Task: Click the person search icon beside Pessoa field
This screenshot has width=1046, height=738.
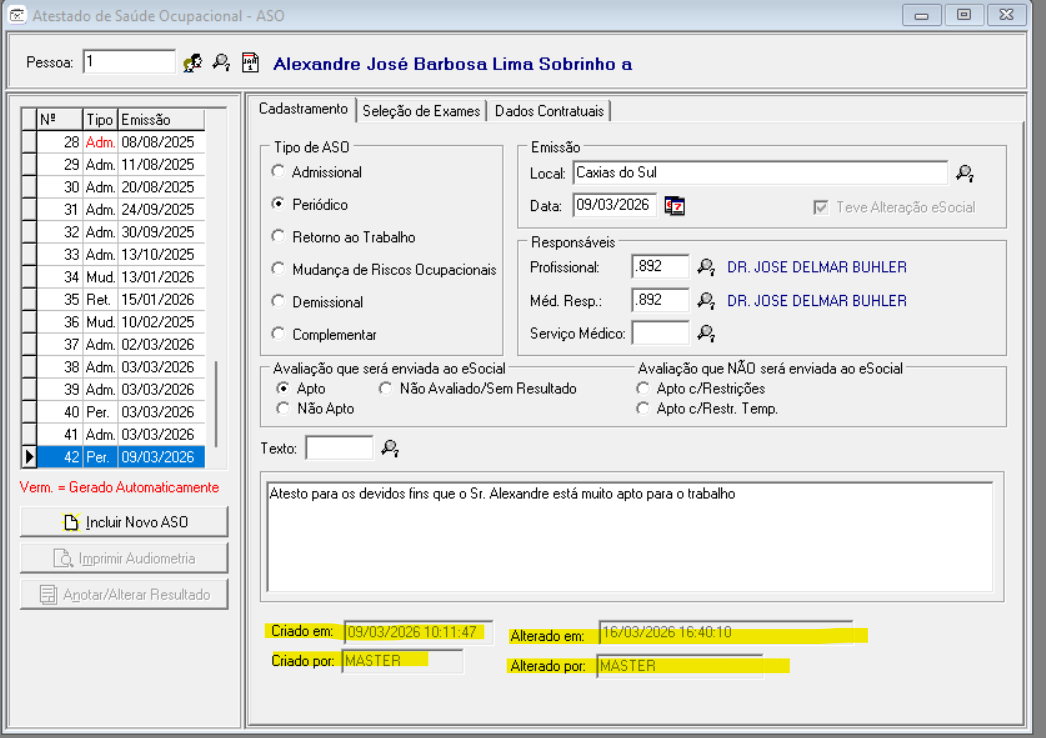Action: pos(192,63)
